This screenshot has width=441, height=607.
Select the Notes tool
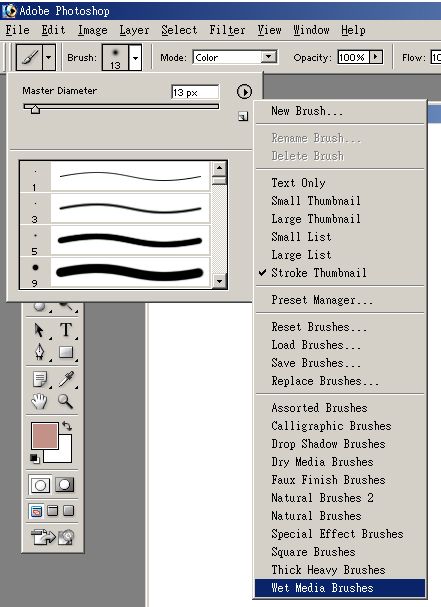(39, 379)
